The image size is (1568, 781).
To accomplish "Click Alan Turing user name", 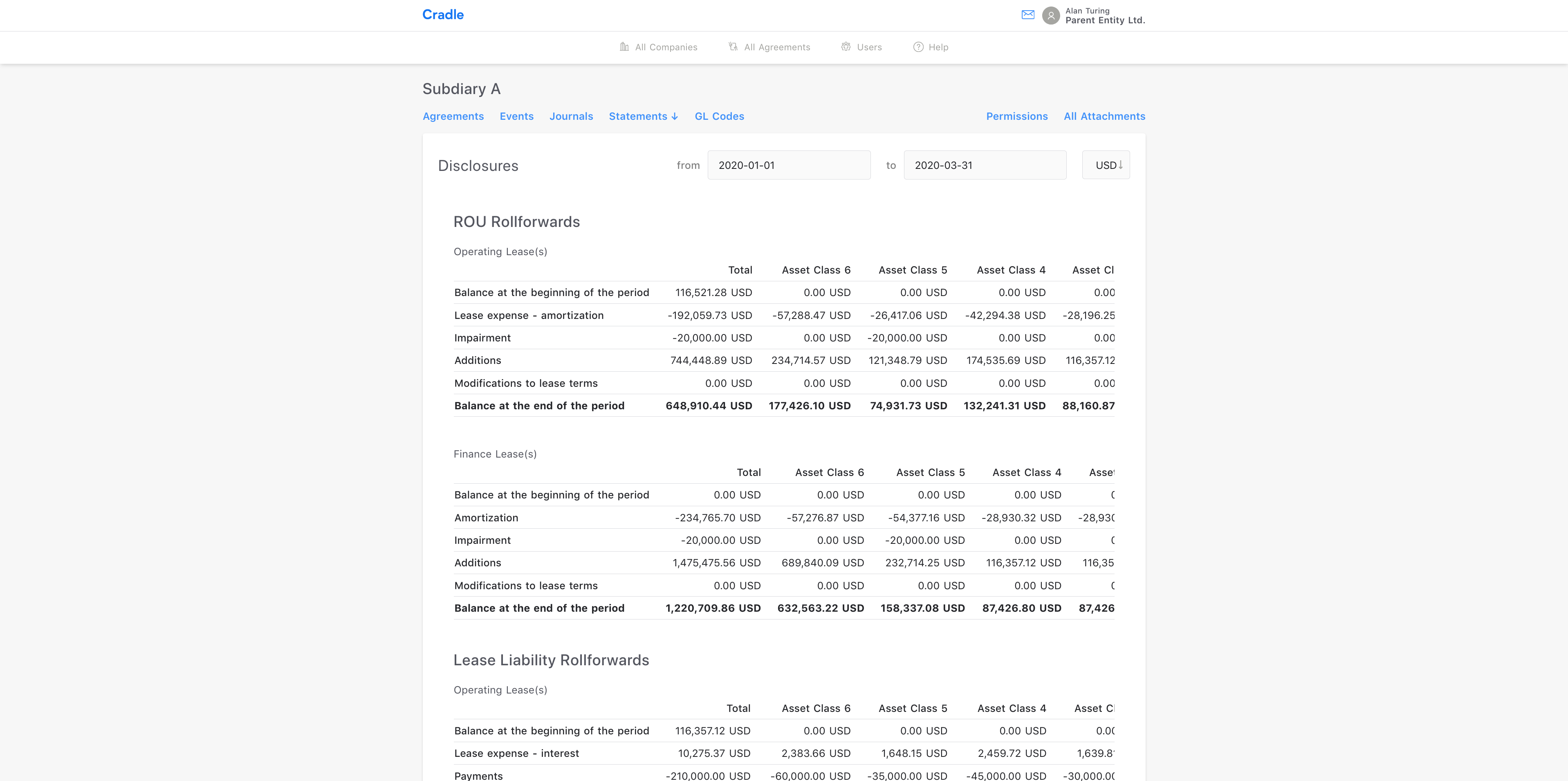I will click(1087, 11).
